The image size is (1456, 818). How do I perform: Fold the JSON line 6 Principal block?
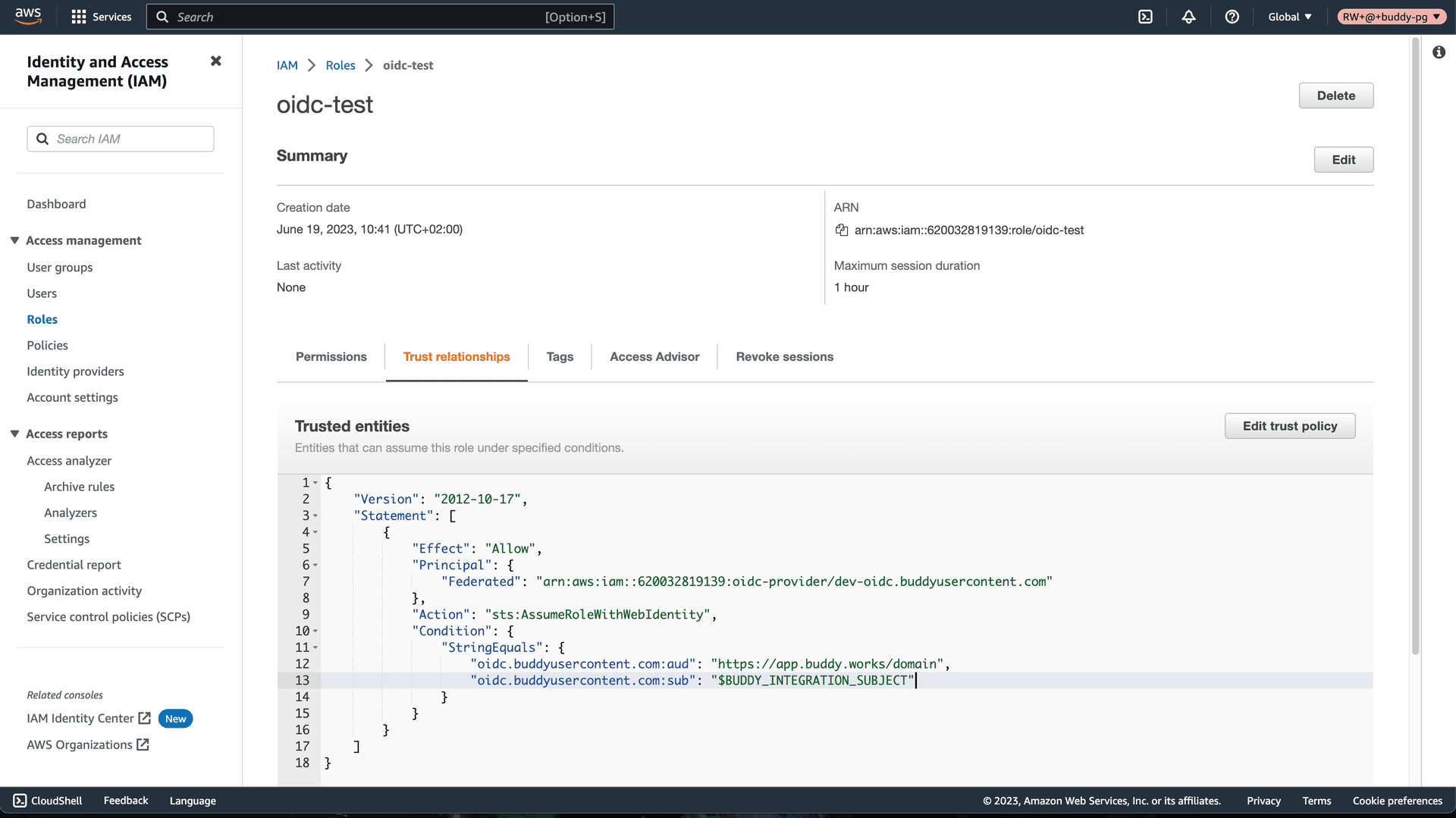click(x=315, y=566)
